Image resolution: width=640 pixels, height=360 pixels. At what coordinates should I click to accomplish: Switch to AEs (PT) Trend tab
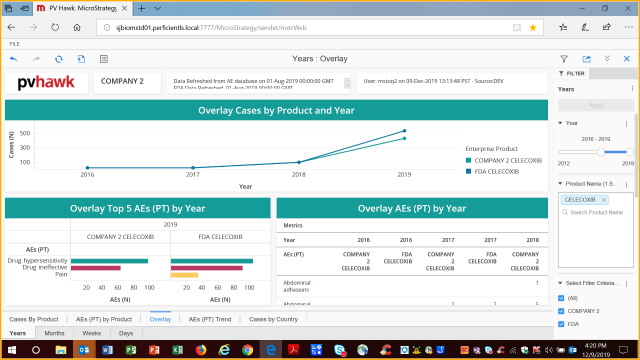(x=210, y=319)
